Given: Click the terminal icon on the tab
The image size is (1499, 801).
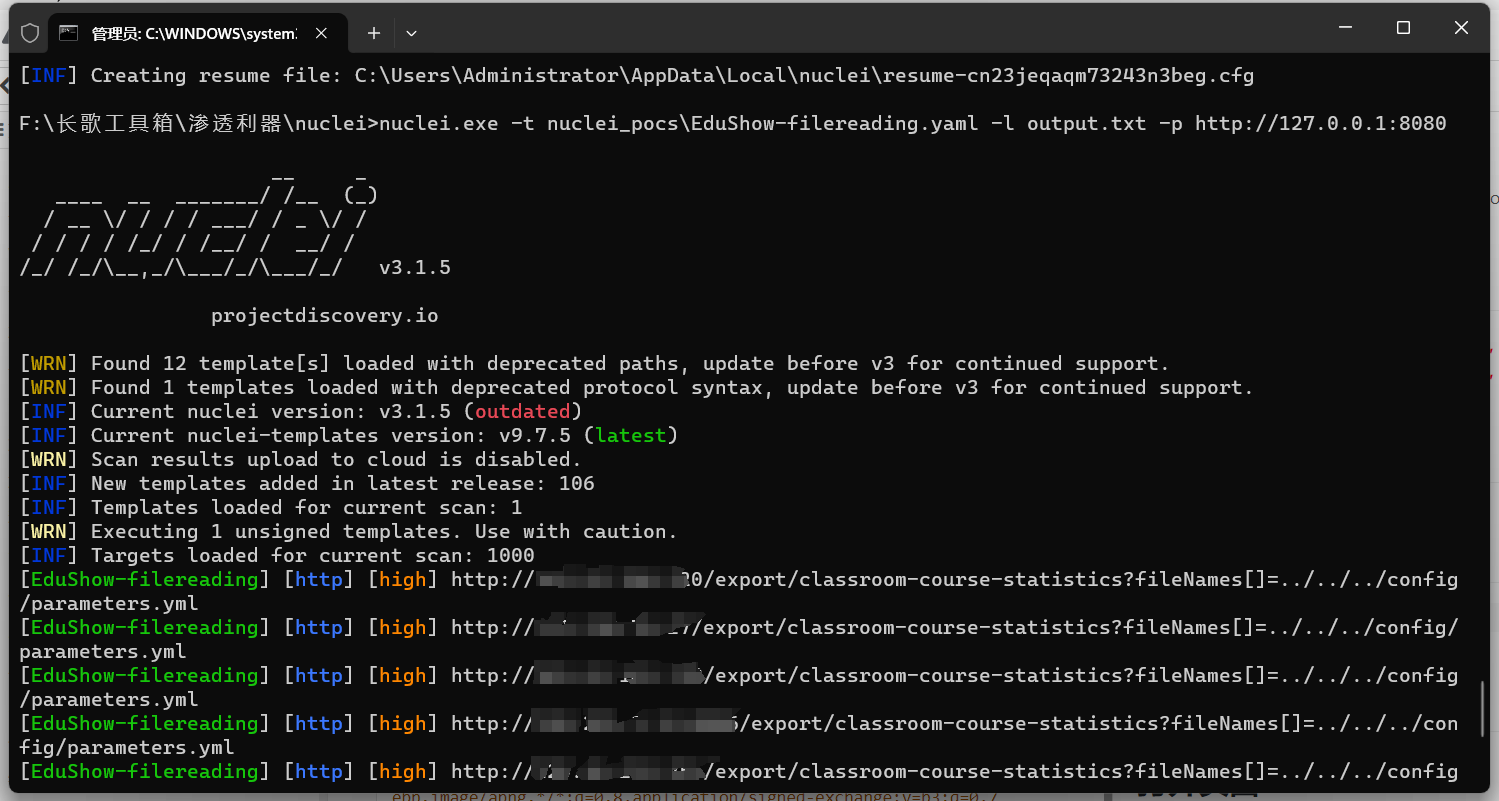Looking at the screenshot, I should pos(68,33).
